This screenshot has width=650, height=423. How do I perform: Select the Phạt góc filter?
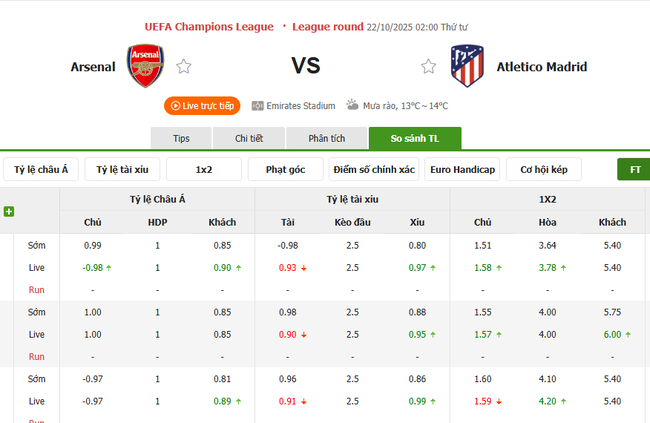[x=286, y=170]
